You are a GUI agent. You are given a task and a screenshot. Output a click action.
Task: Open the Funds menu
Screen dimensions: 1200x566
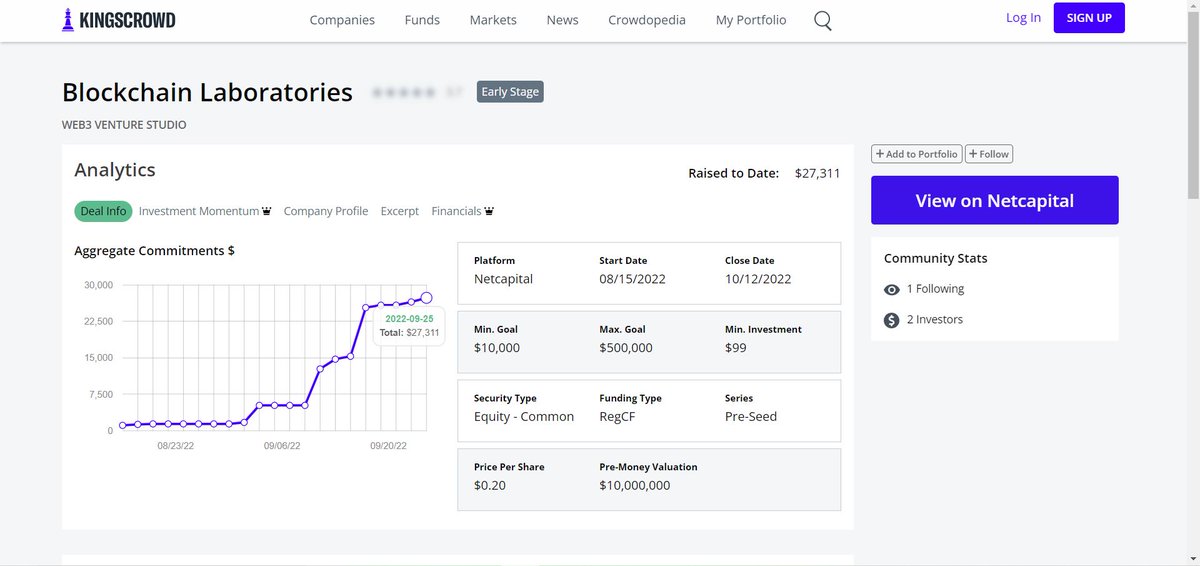click(422, 20)
